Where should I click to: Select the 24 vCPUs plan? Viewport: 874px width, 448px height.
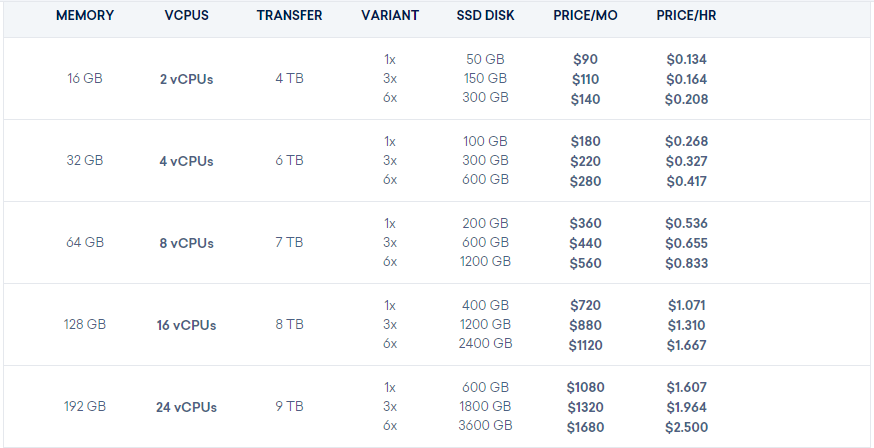(x=187, y=407)
